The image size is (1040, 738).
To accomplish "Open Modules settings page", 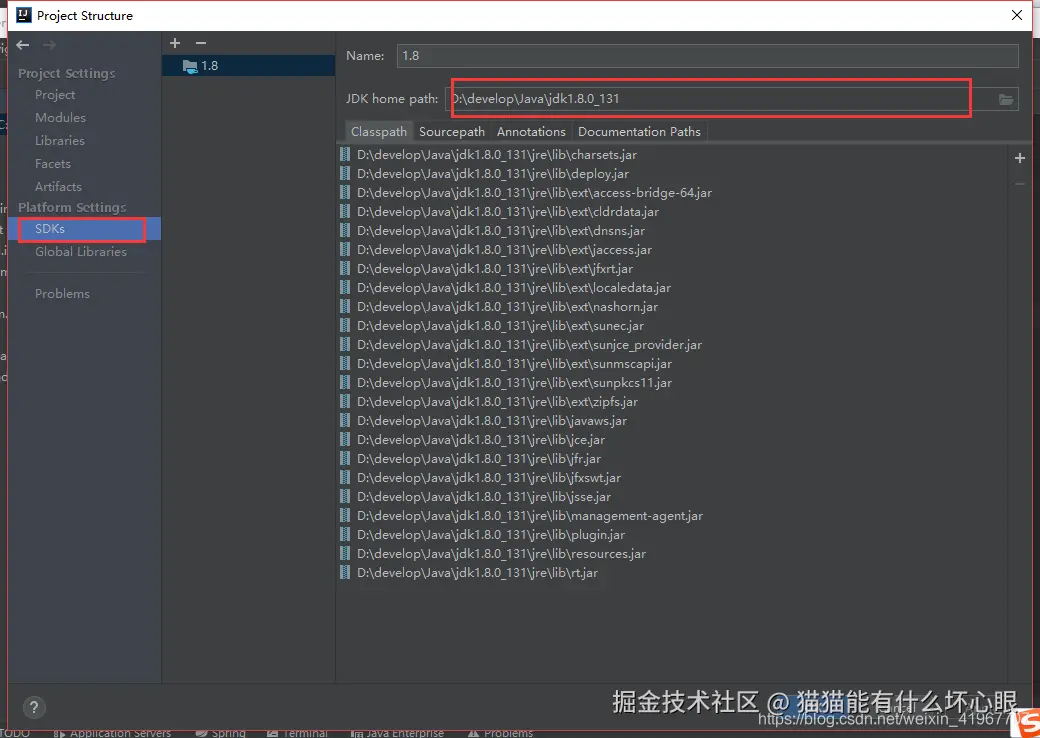I will [60, 117].
